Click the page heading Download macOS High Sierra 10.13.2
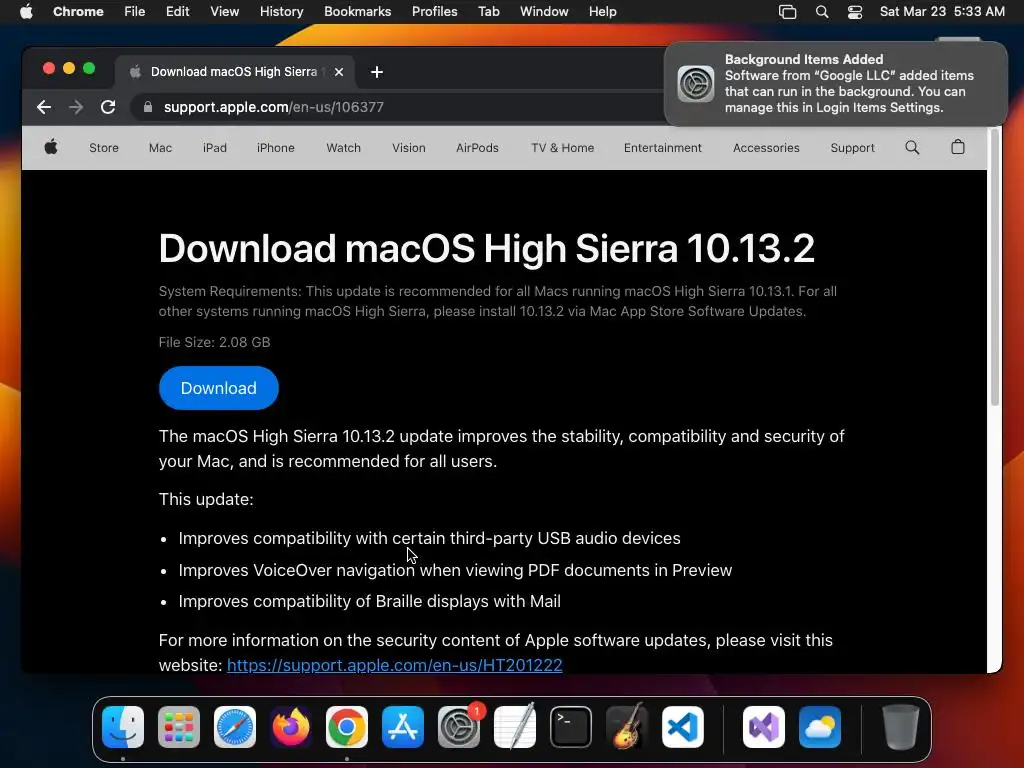The width and height of the screenshot is (1024, 768). point(487,248)
